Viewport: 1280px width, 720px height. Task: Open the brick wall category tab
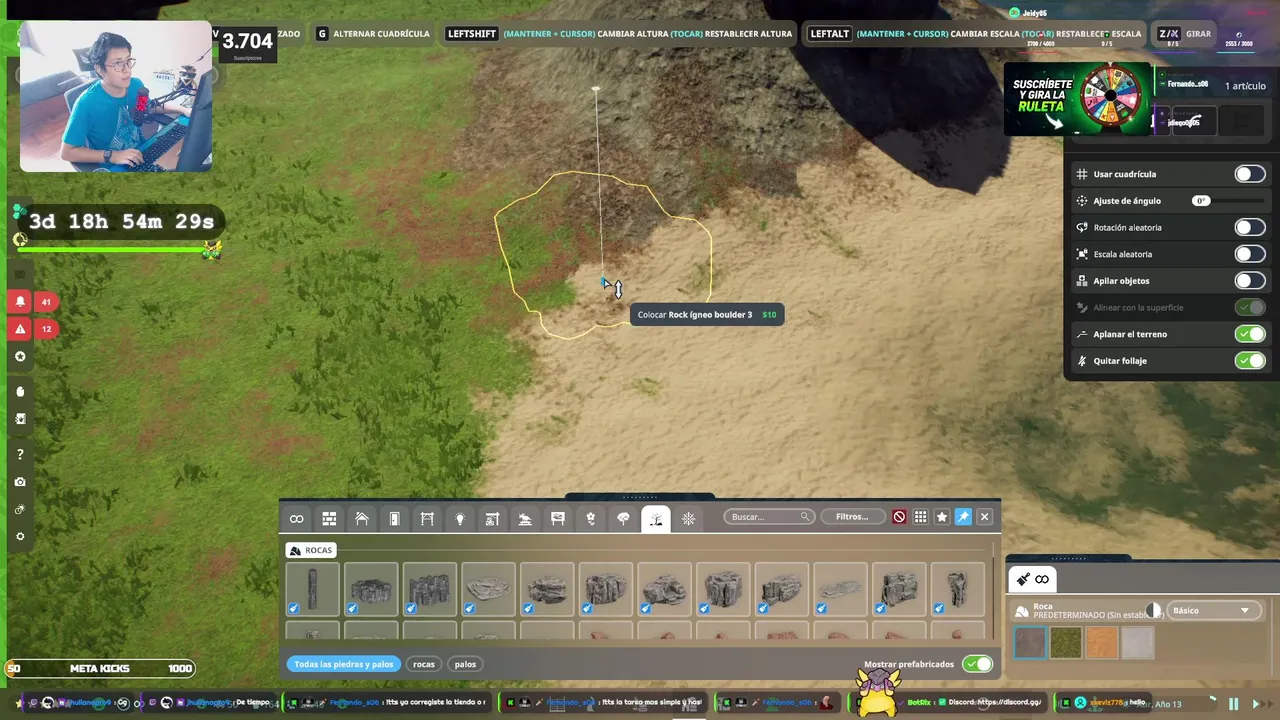pyautogui.click(x=329, y=518)
